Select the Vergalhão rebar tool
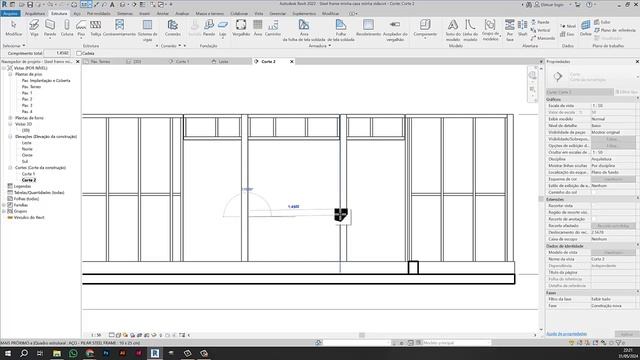Viewport: 640px width, 360px height. tap(241, 28)
